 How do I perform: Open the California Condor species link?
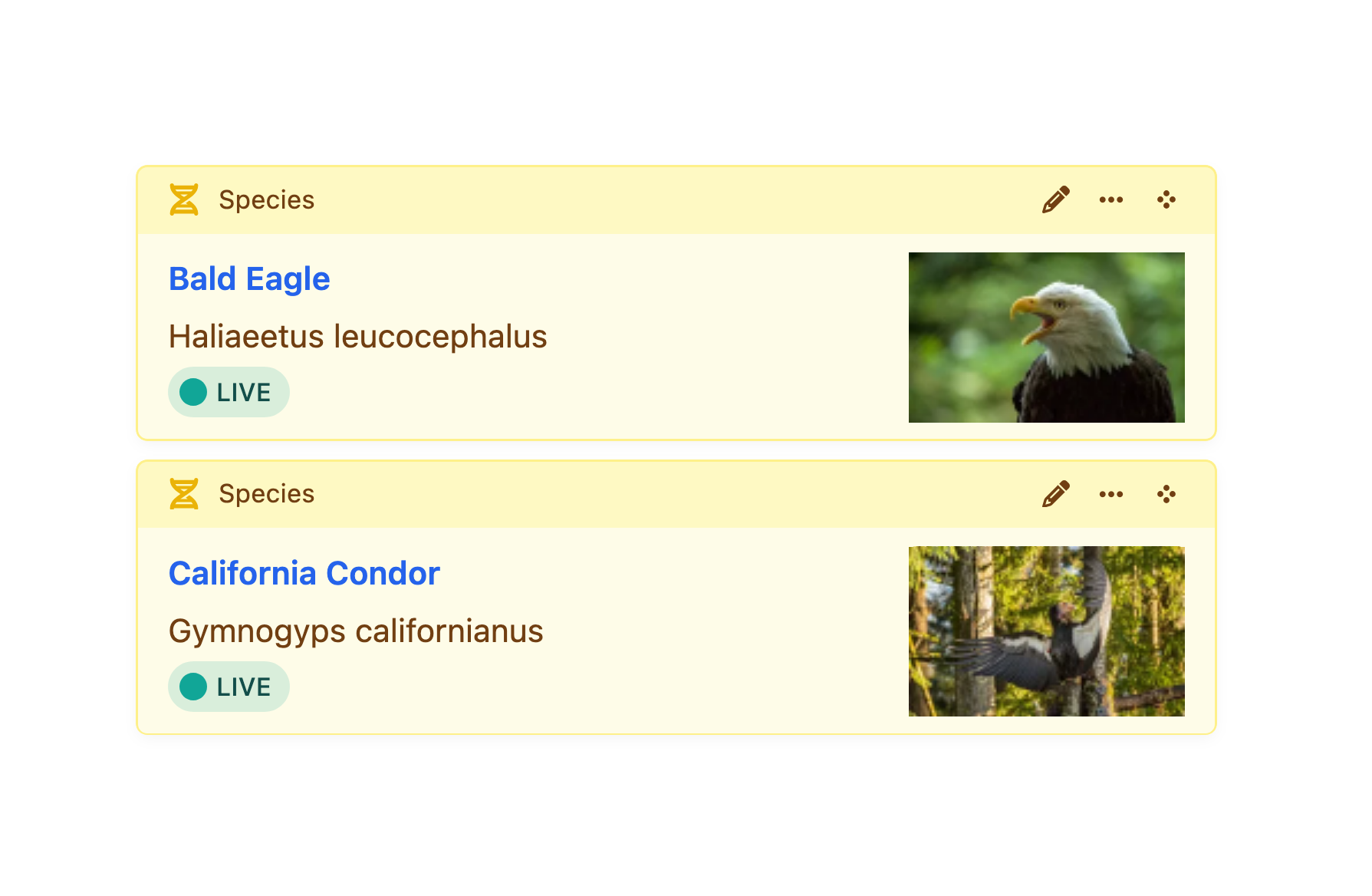304,572
